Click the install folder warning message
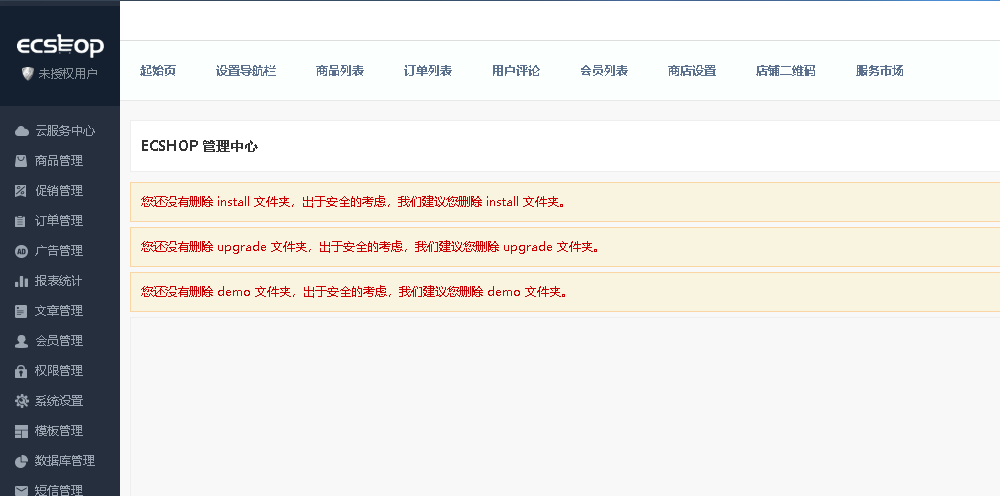 tap(565, 202)
